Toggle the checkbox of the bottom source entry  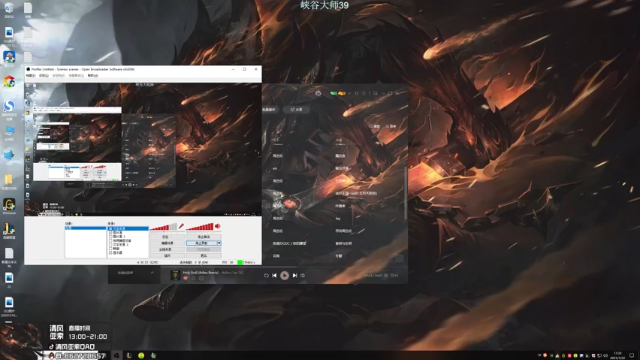111,253
